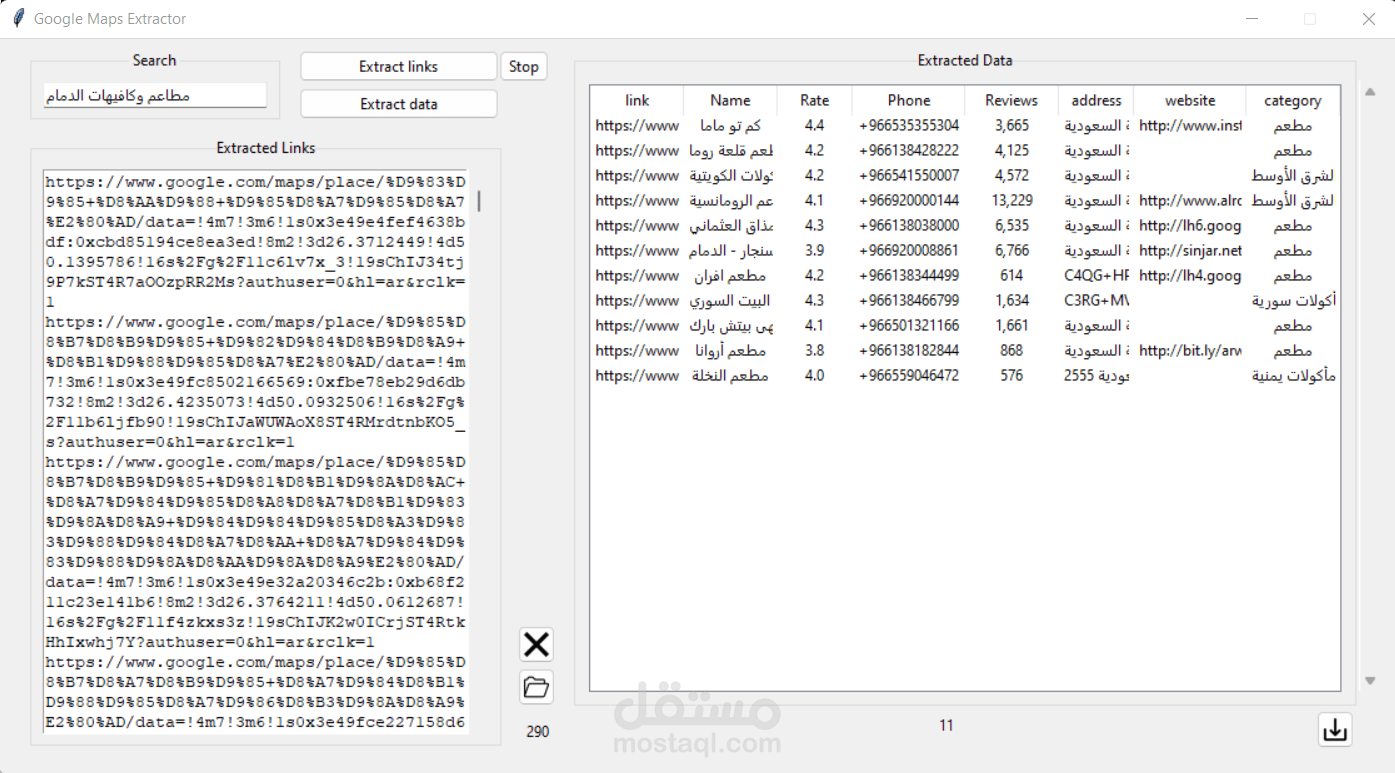Select the C4QG+HF address cell
The image size is (1395, 773).
point(1096,276)
